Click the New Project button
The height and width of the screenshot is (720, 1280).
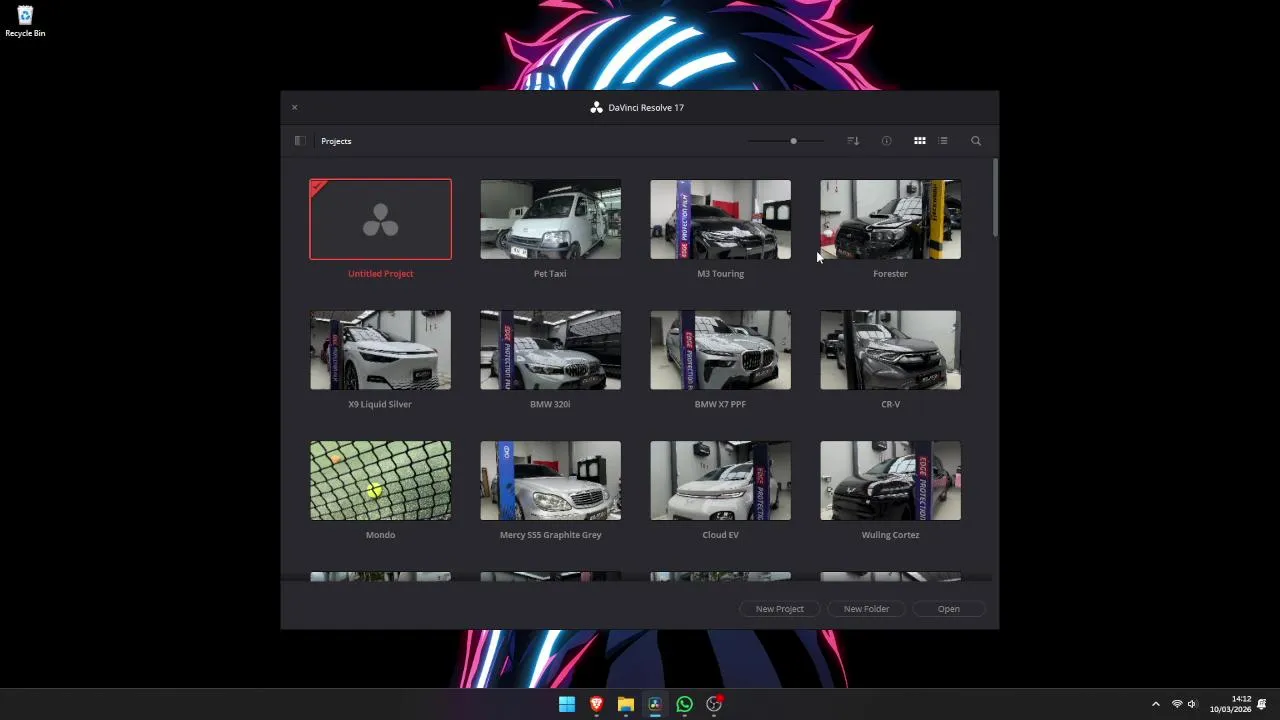[780, 608]
